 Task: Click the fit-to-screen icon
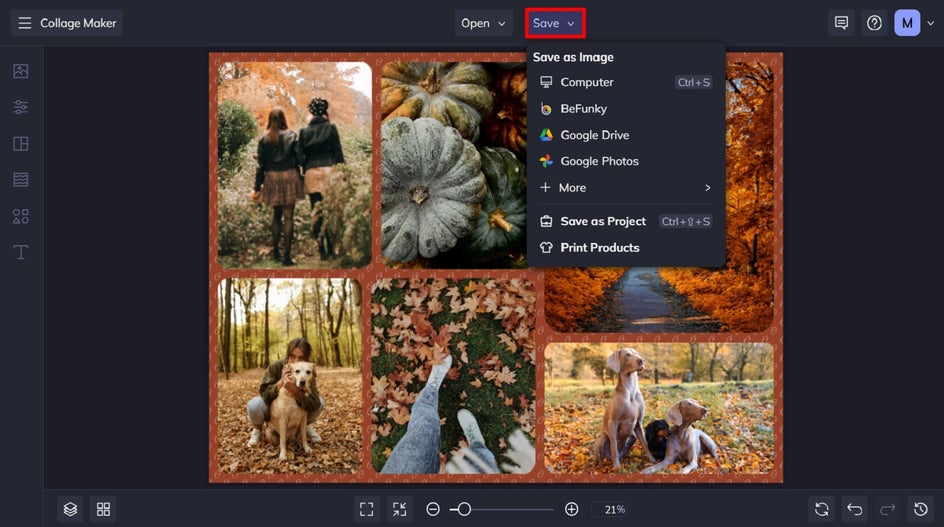[x=367, y=510]
